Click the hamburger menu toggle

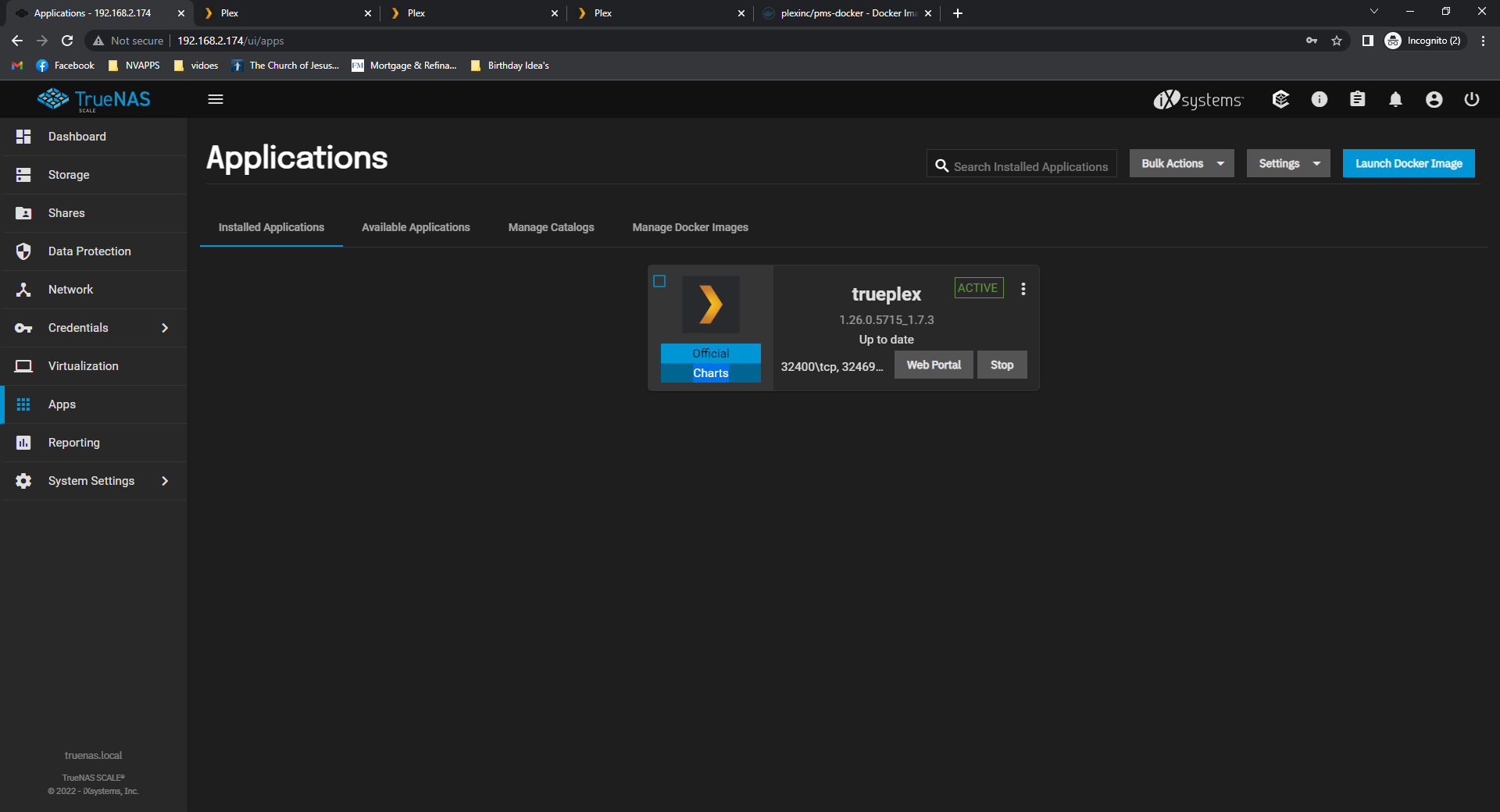pyautogui.click(x=216, y=99)
